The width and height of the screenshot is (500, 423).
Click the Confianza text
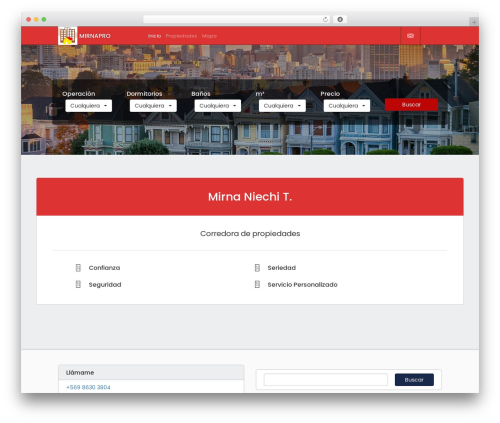[x=104, y=268]
